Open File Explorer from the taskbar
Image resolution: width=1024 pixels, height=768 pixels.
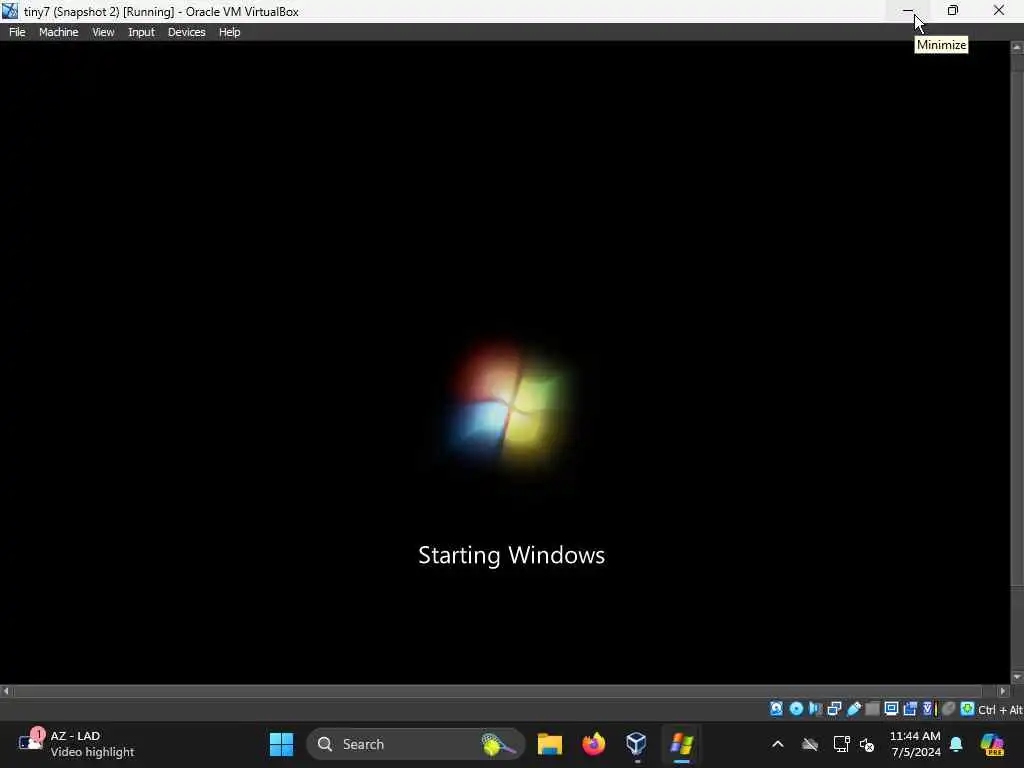550,744
